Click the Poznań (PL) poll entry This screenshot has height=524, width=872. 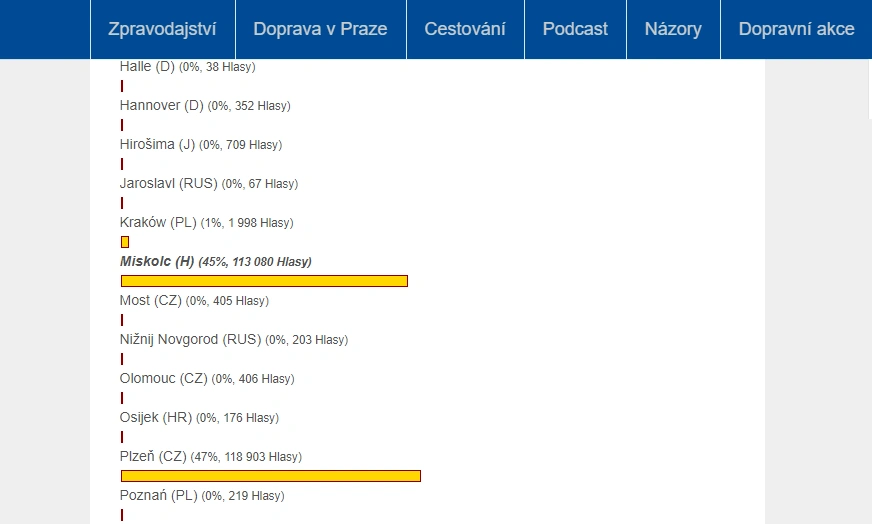point(158,495)
